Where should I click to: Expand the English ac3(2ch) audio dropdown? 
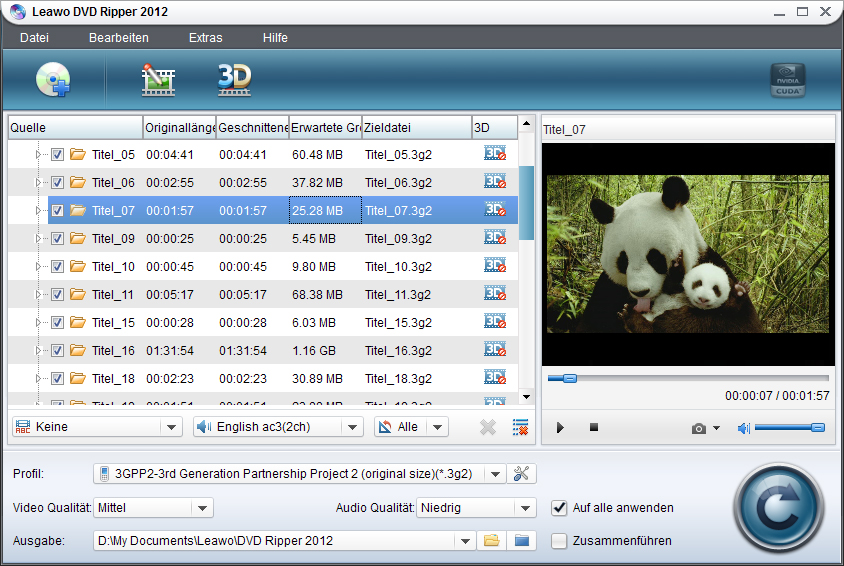click(x=277, y=427)
